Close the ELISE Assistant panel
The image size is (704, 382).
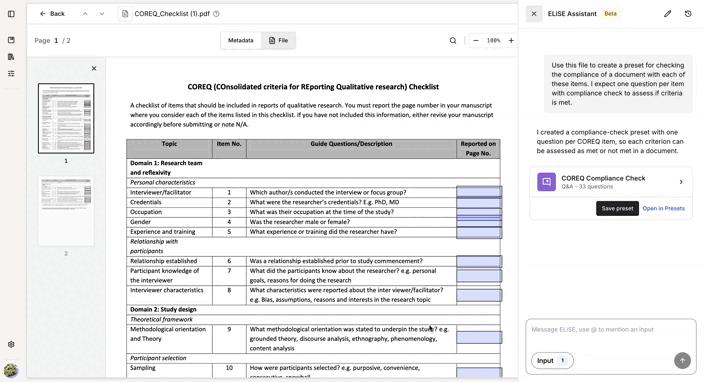click(534, 14)
